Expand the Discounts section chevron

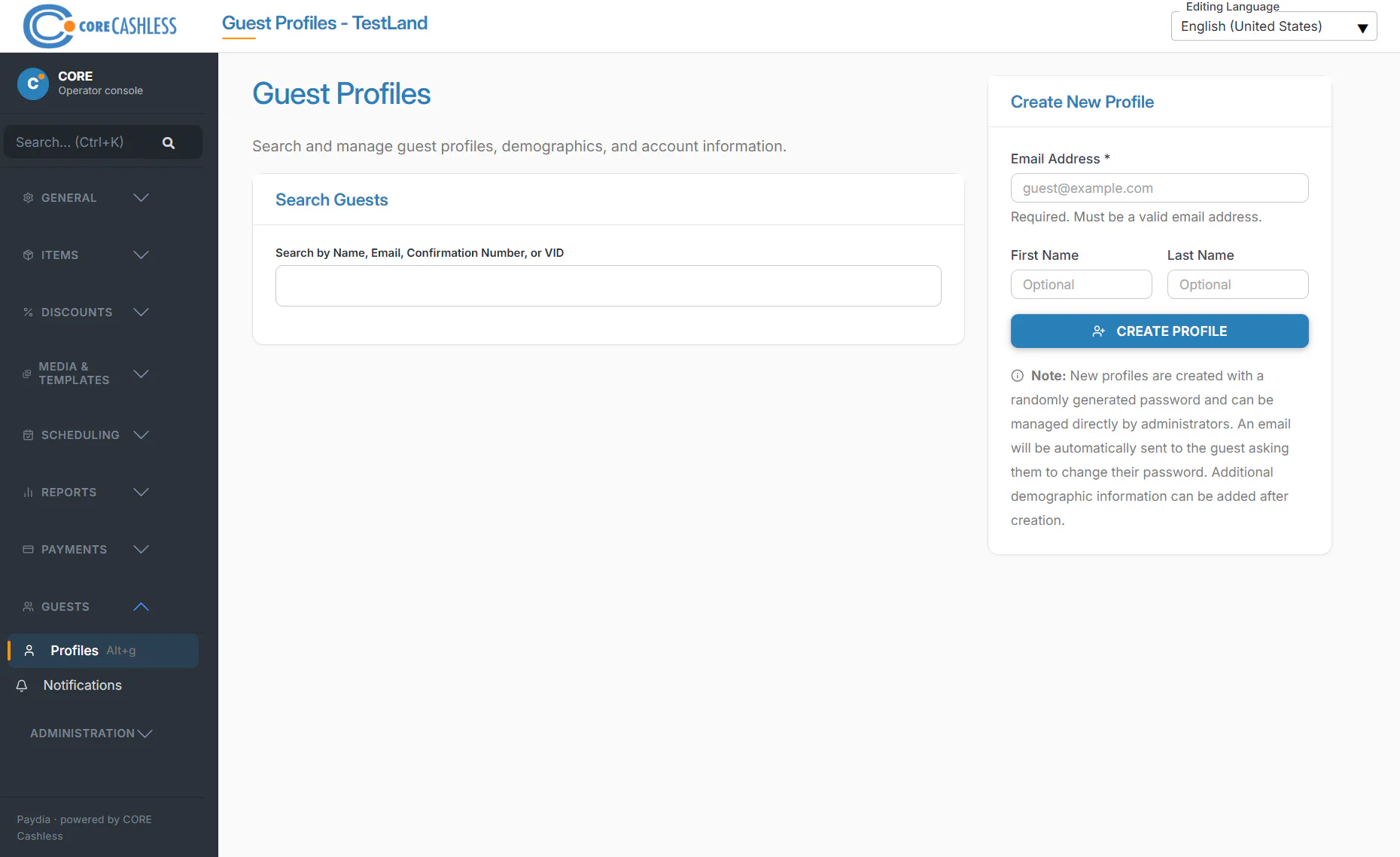tap(141, 313)
